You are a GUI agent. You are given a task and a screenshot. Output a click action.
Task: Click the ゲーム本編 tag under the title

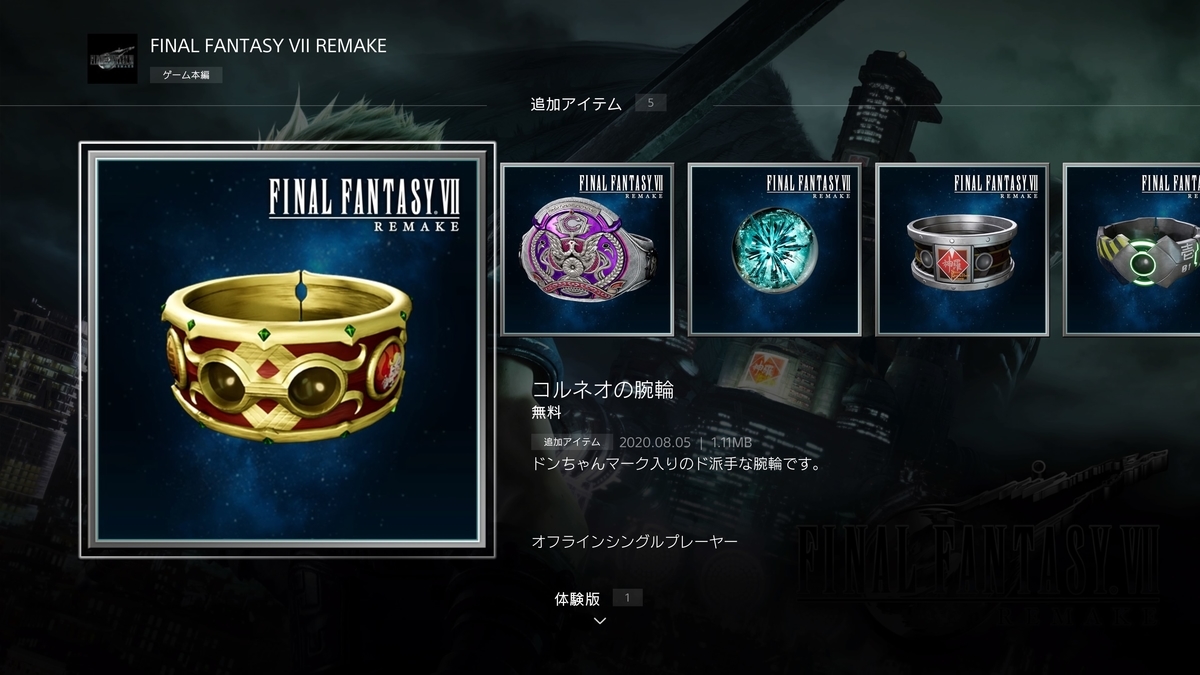[x=186, y=75]
